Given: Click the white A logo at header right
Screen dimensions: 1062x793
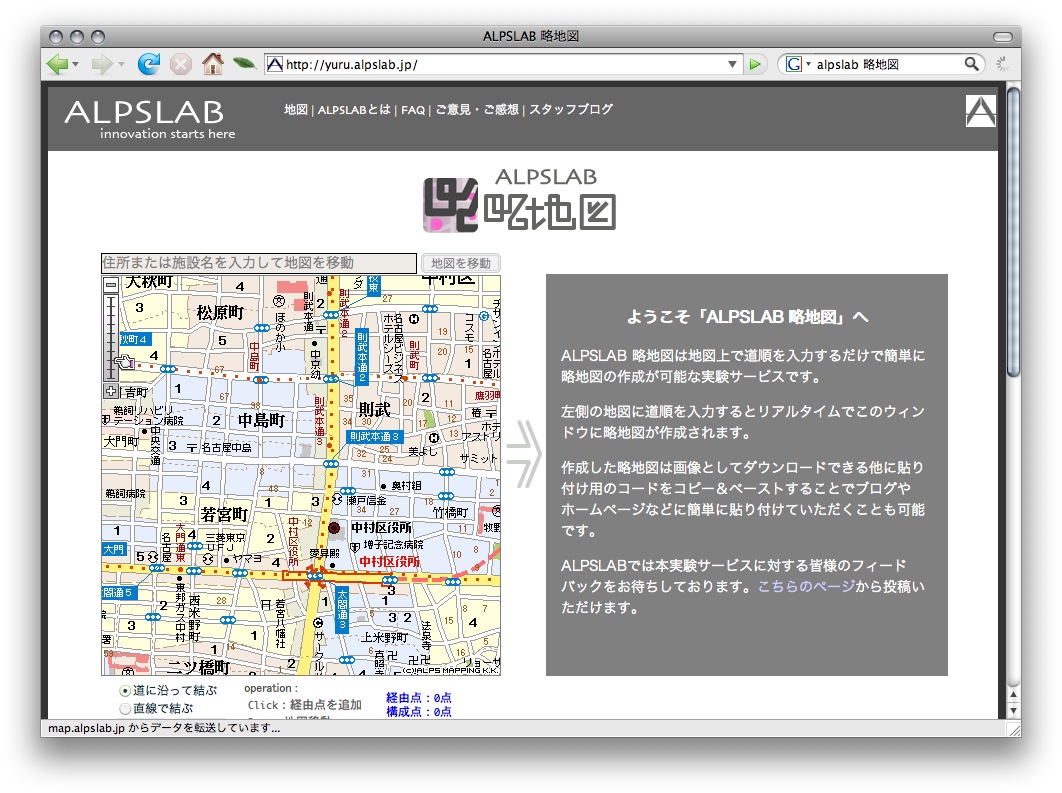Looking at the screenshot, I should (x=980, y=111).
